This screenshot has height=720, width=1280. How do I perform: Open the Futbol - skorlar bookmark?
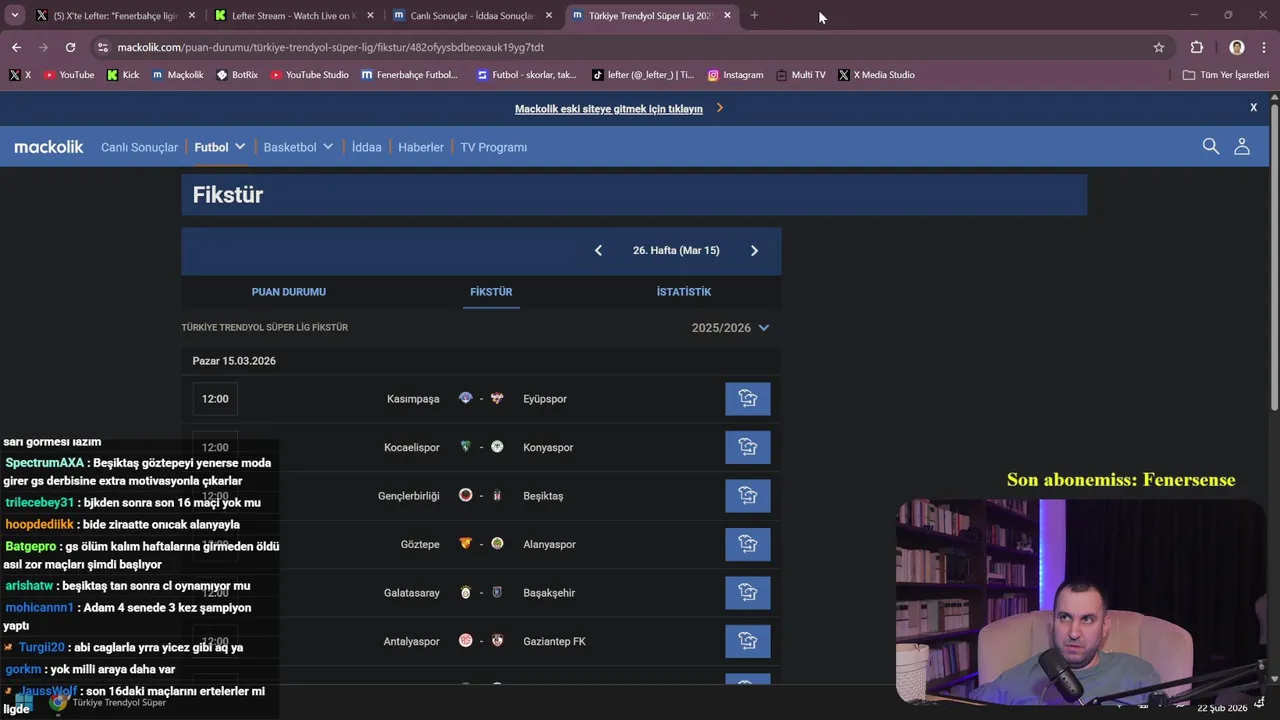(x=527, y=75)
